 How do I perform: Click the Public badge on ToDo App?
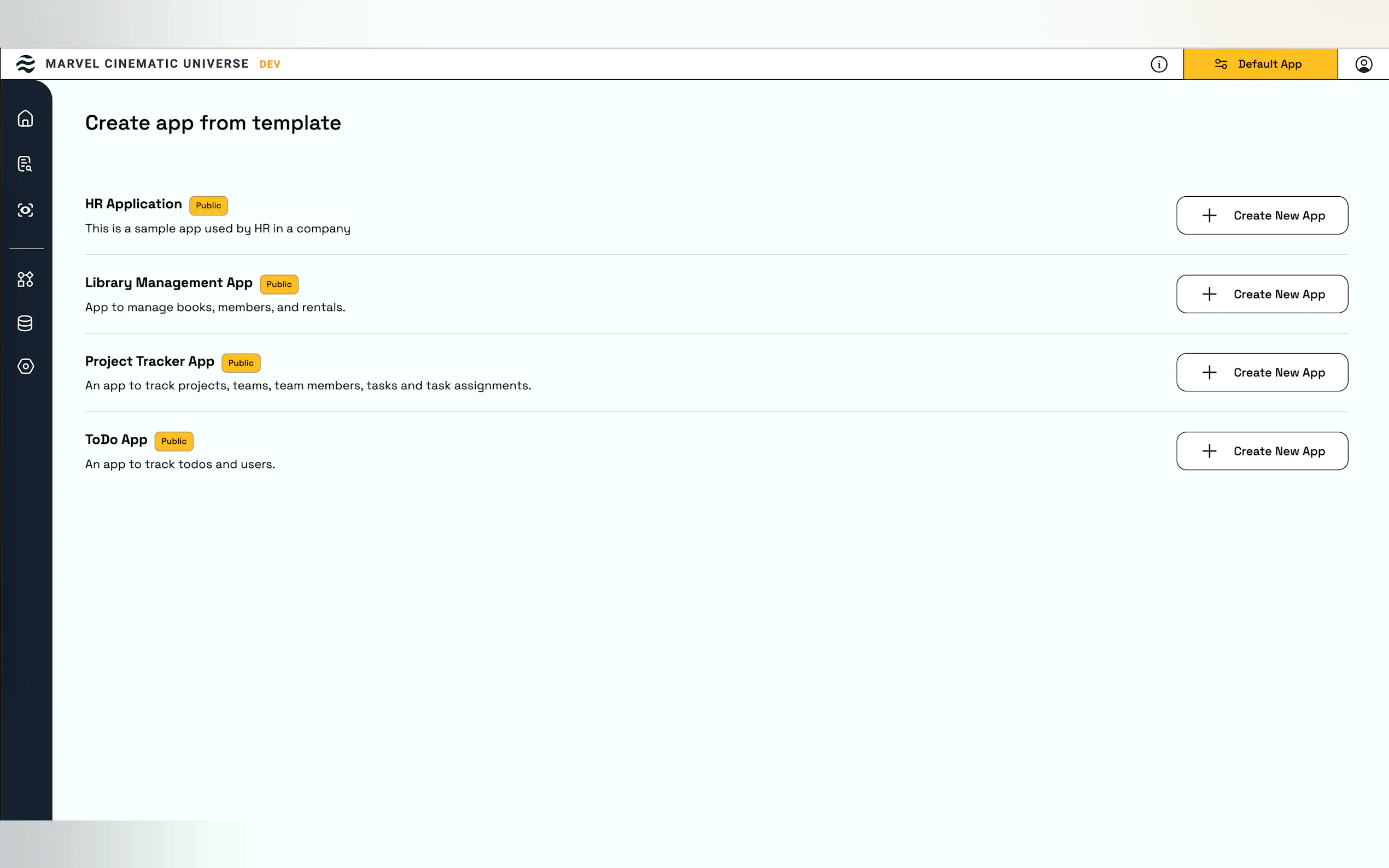pos(173,442)
